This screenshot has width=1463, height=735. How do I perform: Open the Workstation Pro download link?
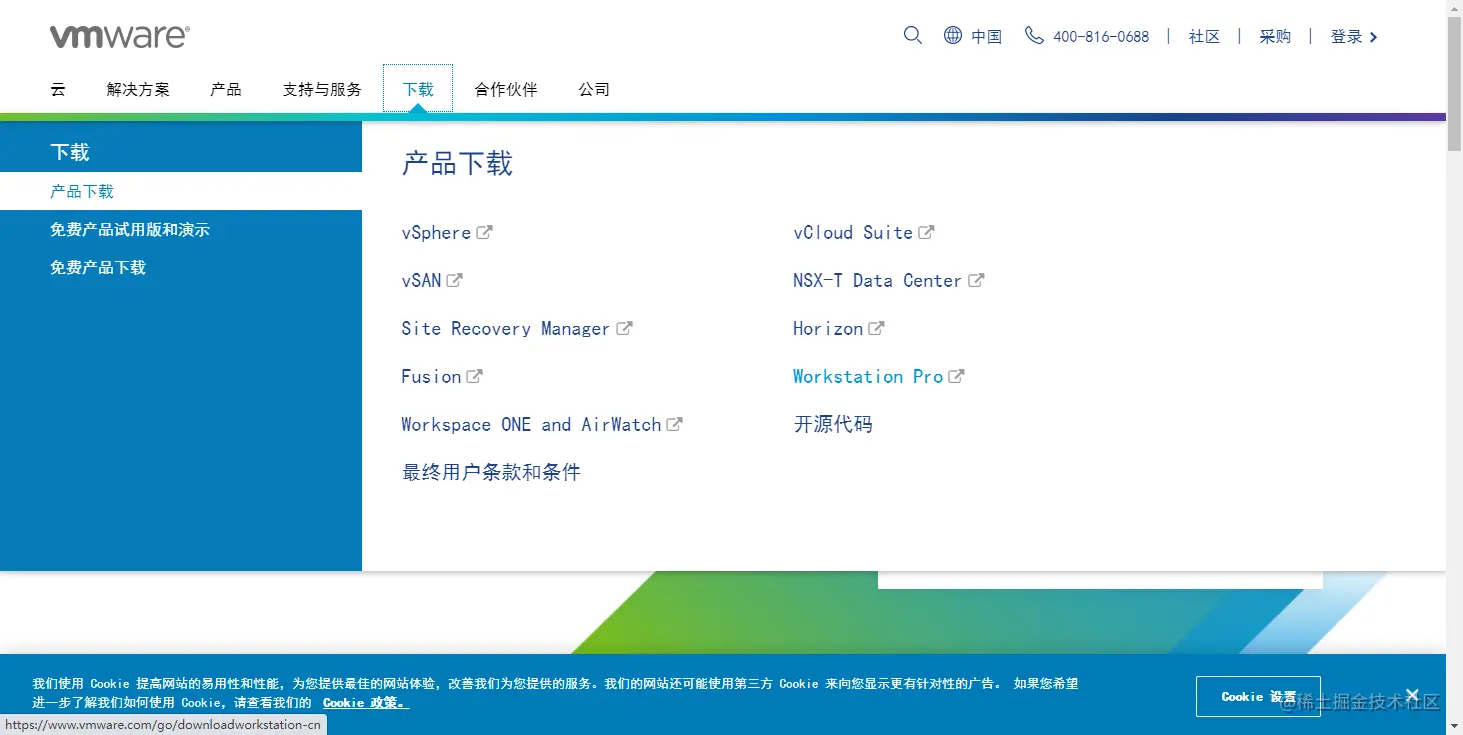868,376
